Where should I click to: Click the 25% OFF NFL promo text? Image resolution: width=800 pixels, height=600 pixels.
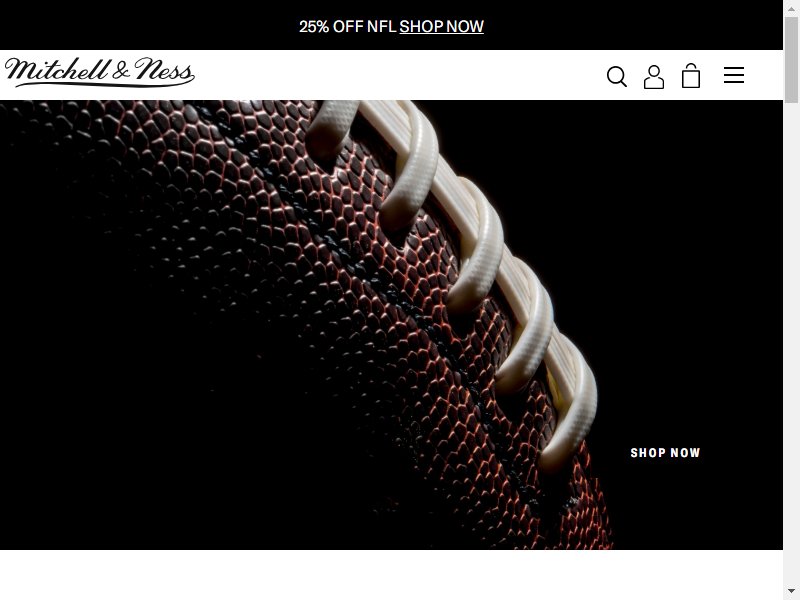tap(347, 27)
